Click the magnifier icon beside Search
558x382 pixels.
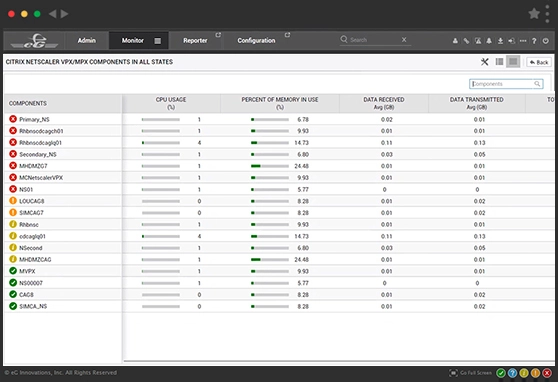(344, 39)
